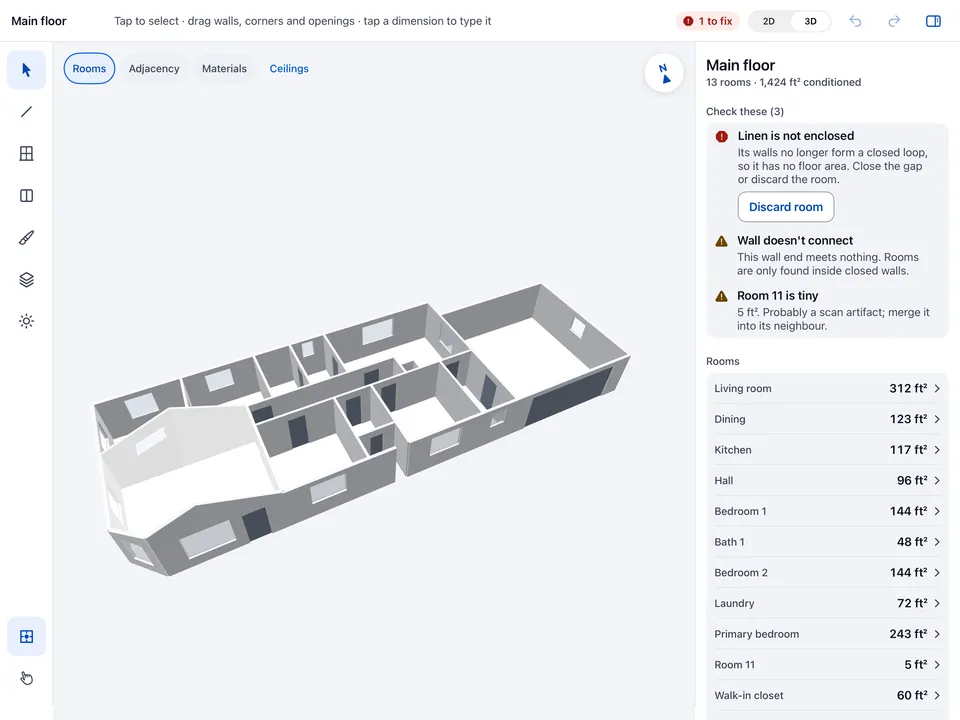This screenshot has width=960, height=720.
Task: Select the Rooms tab
Action: pyautogui.click(x=89, y=69)
